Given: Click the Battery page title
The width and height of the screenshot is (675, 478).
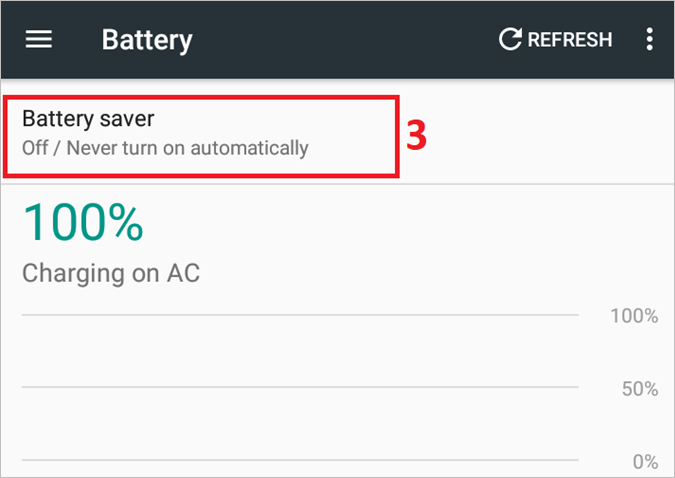Looking at the screenshot, I should coord(146,40).
